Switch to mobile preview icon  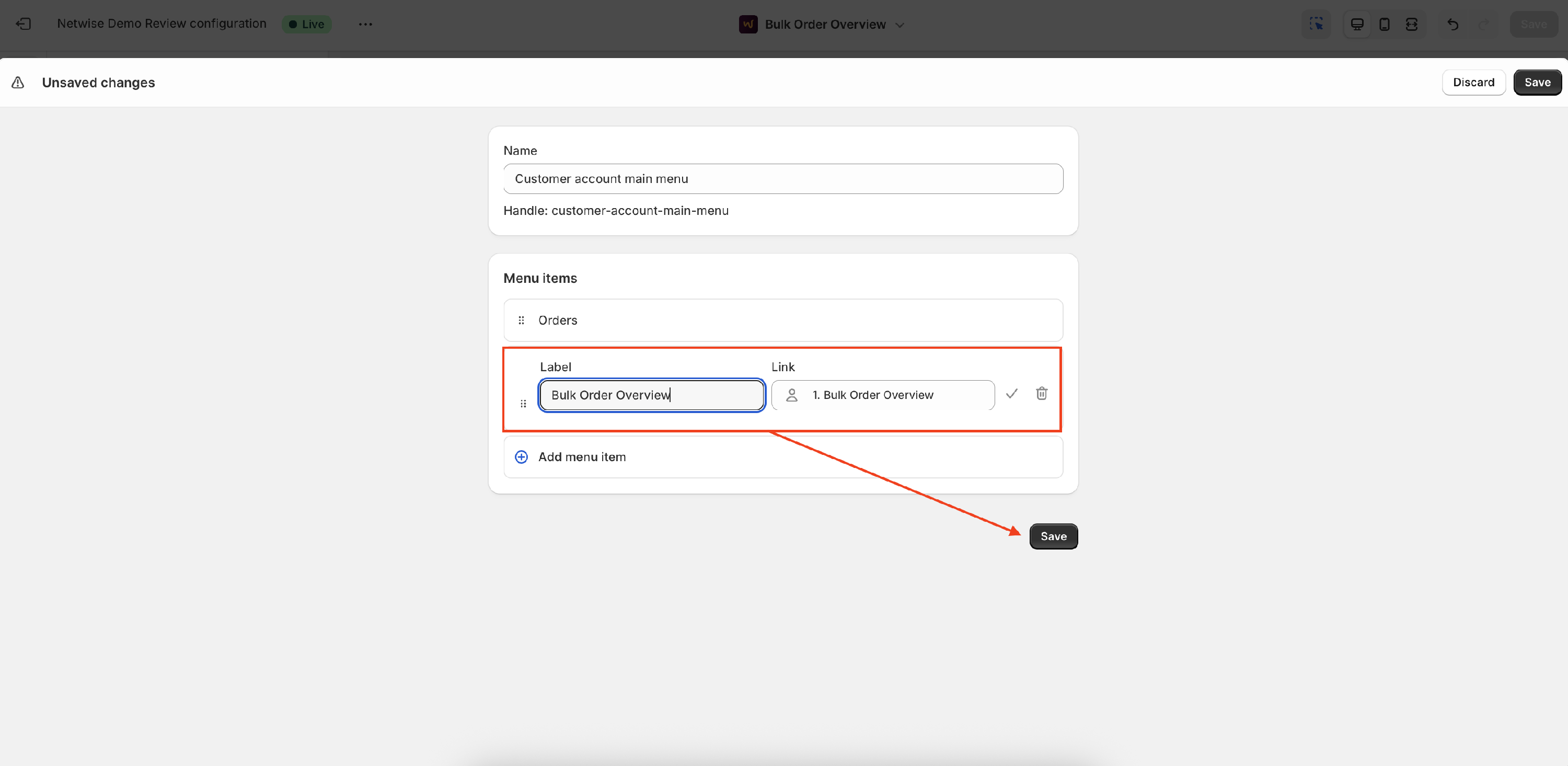(1384, 25)
